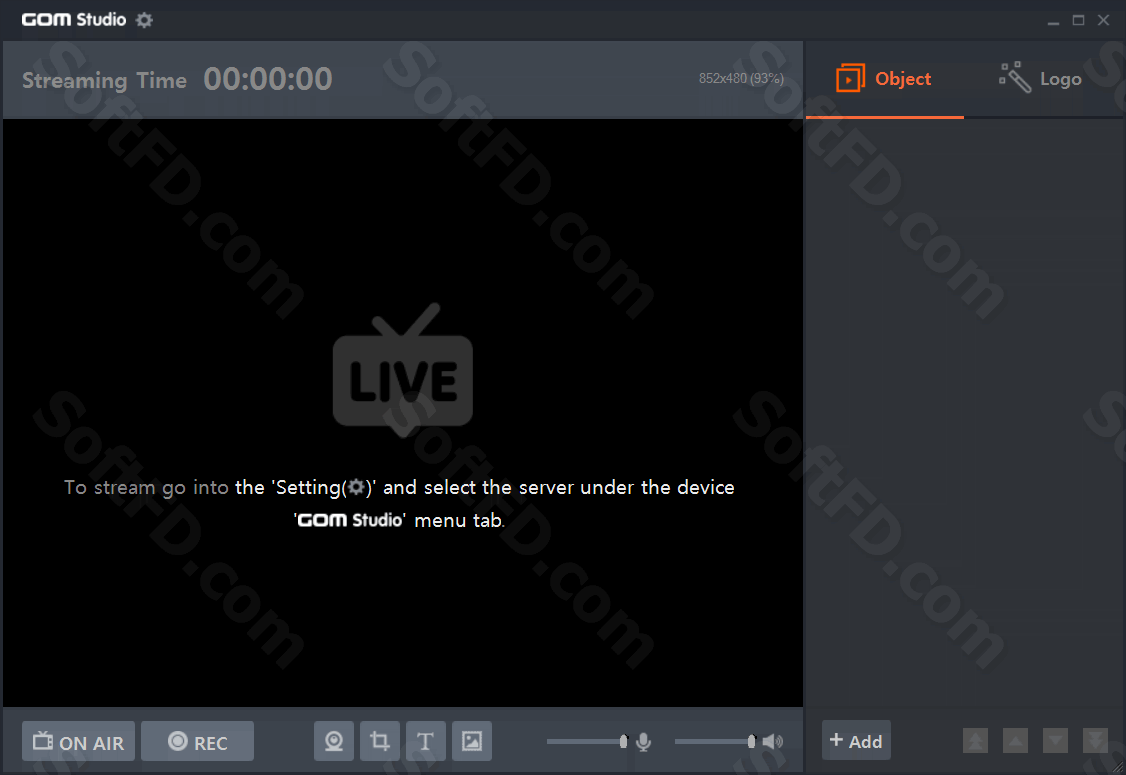Select the crop screen capture tool

380,741
